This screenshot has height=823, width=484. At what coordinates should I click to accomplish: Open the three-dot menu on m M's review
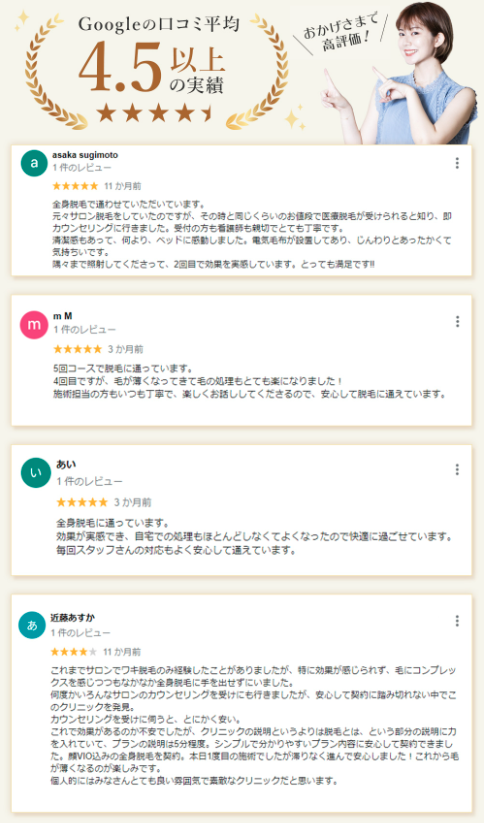point(457,321)
